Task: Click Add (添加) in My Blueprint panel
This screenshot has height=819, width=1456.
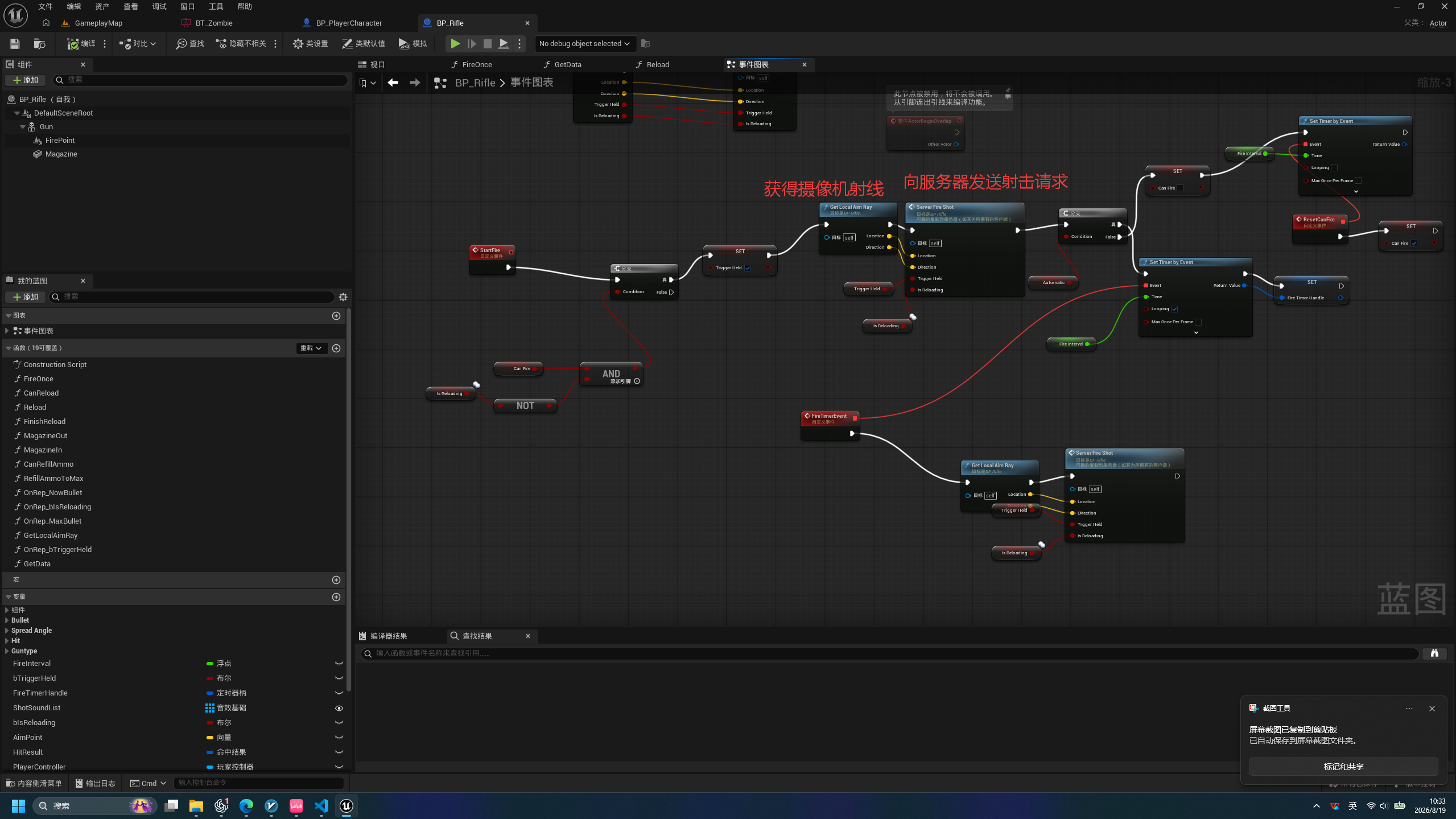Action: pos(26,297)
